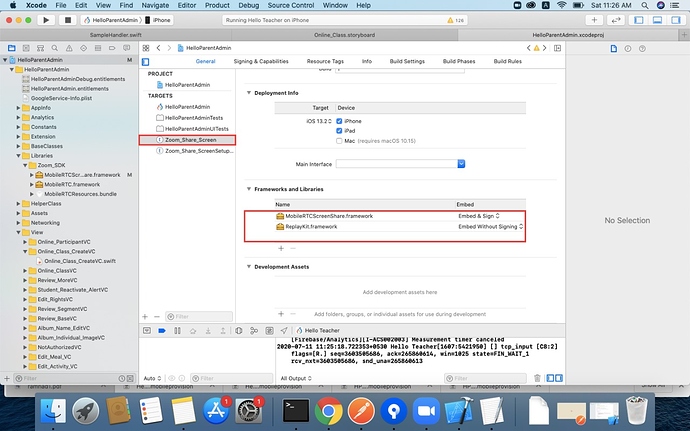
Task: Open the History inspector clock icon
Action: point(628,48)
